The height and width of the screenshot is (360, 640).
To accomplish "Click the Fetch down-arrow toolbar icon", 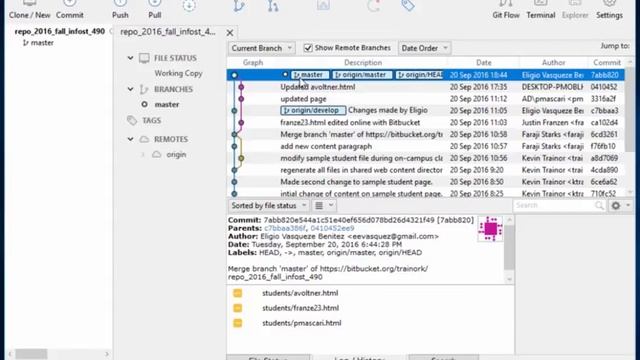I will point(189,6).
